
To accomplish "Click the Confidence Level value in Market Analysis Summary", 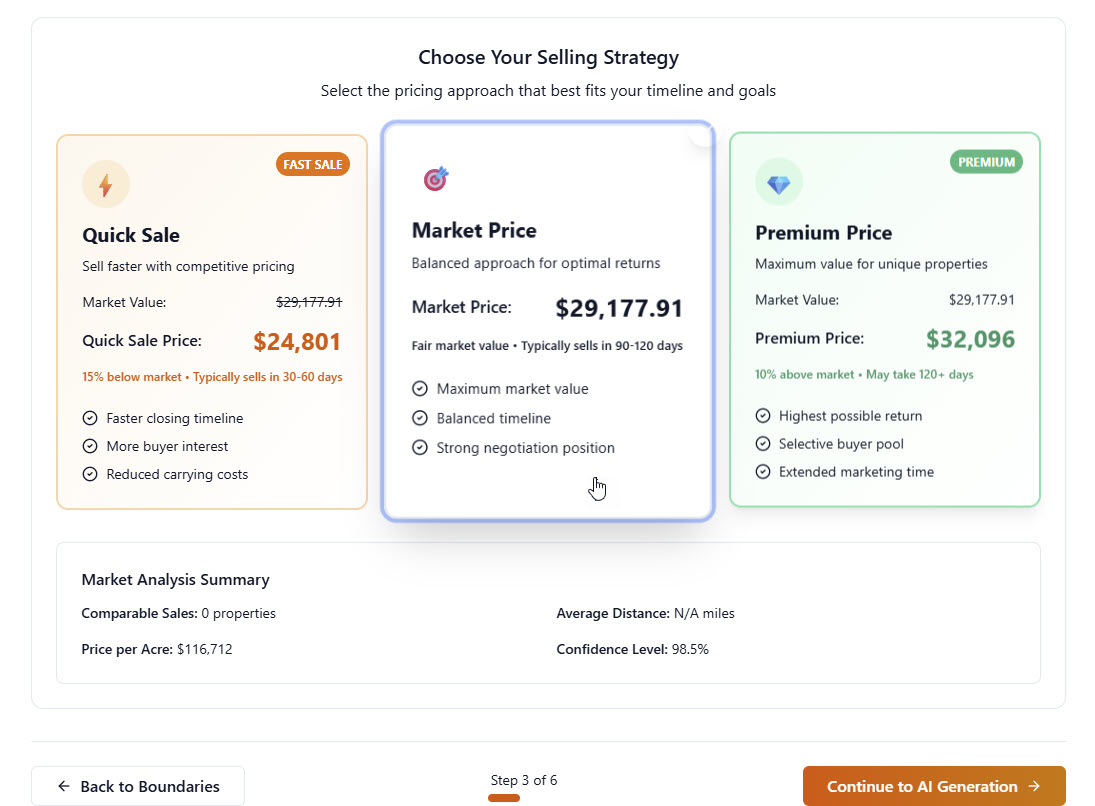I will (x=690, y=648).
